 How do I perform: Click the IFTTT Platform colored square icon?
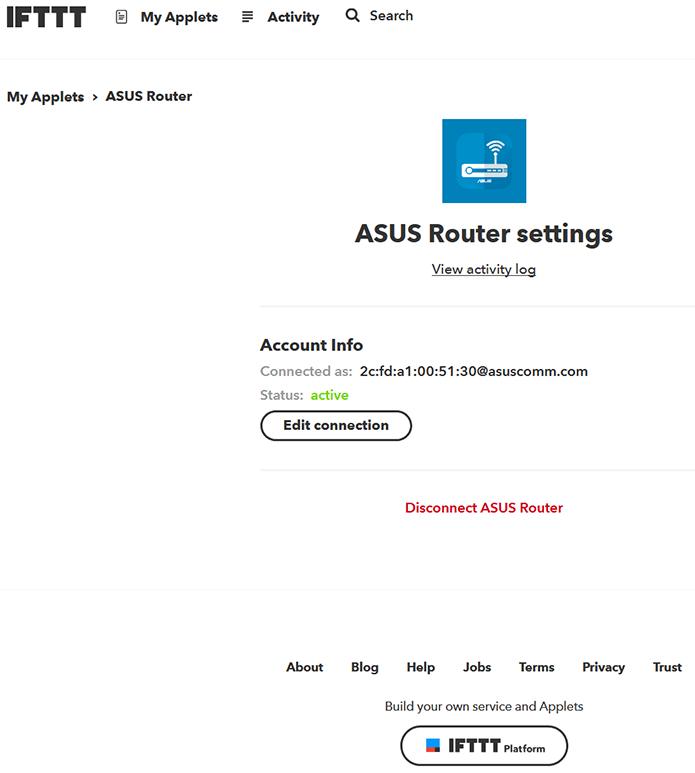click(433, 745)
